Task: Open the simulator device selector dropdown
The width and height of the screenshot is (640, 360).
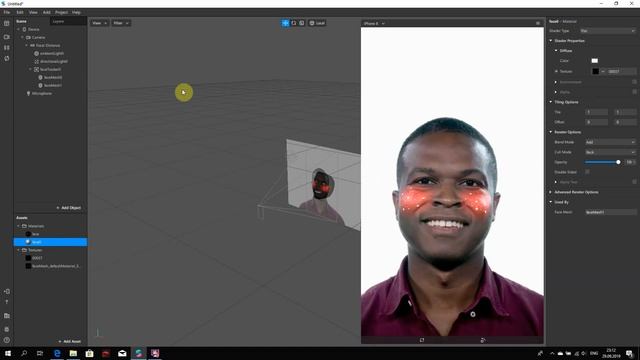Action: click(x=374, y=24)
